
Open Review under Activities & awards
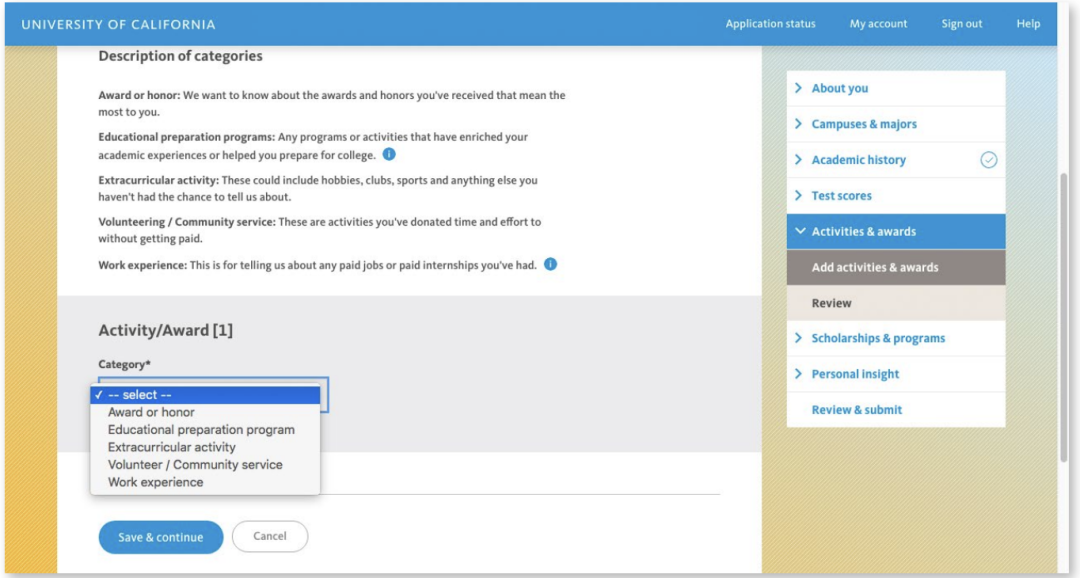pos(895,303)
